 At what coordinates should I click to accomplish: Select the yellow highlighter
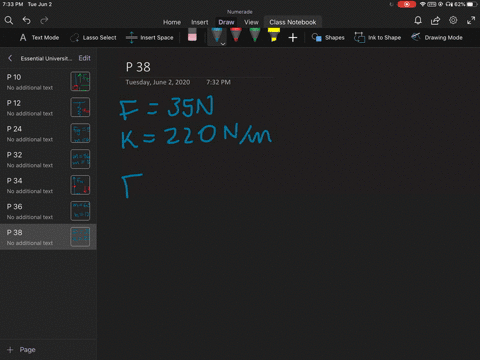tap(274, 35)
